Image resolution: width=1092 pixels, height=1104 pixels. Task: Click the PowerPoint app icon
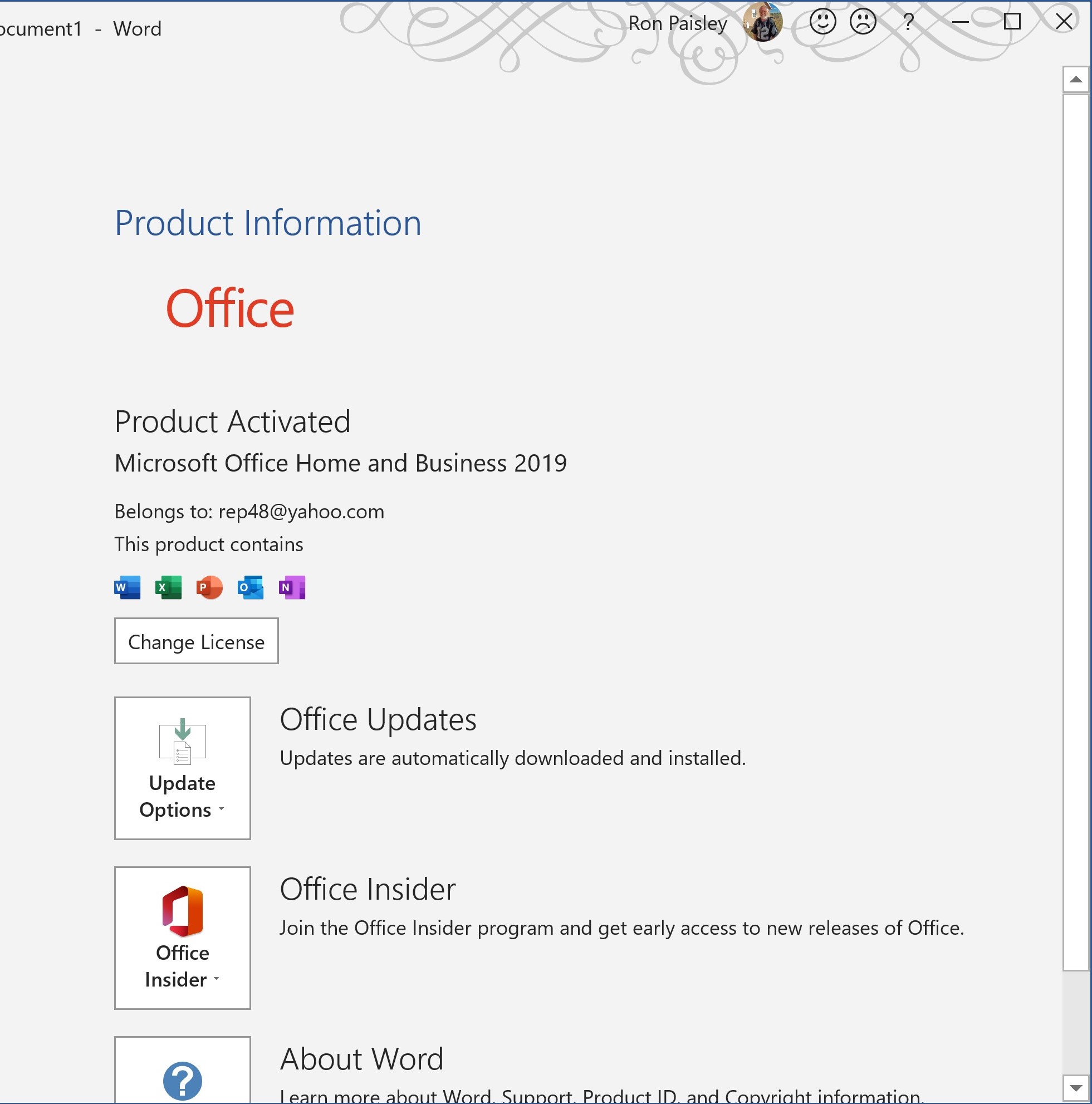[x=209, y=587]
